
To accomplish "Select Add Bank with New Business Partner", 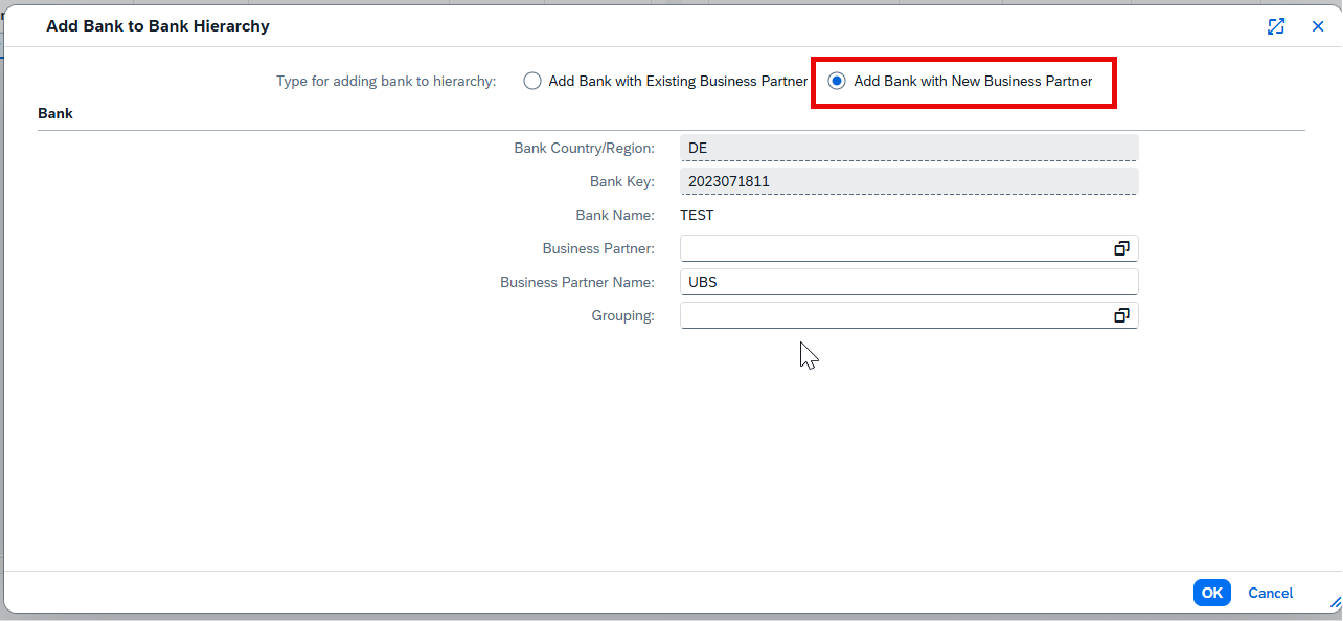I will 837,81.
